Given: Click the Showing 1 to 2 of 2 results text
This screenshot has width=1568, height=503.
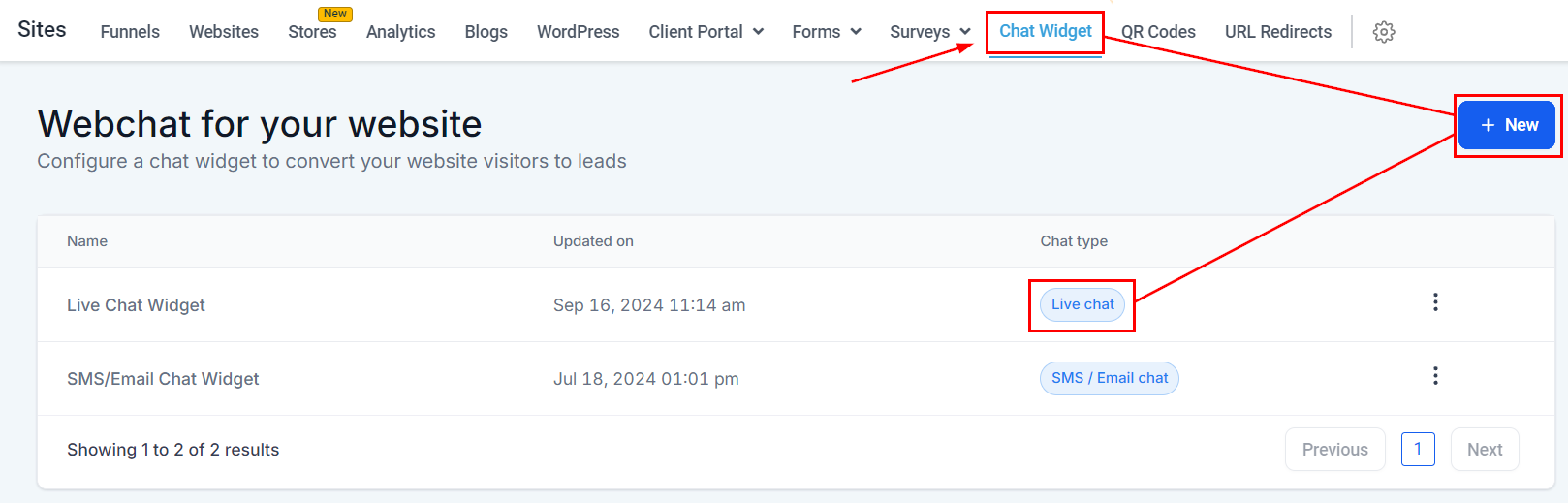Looking at the screenshot, I should [172, 450].
